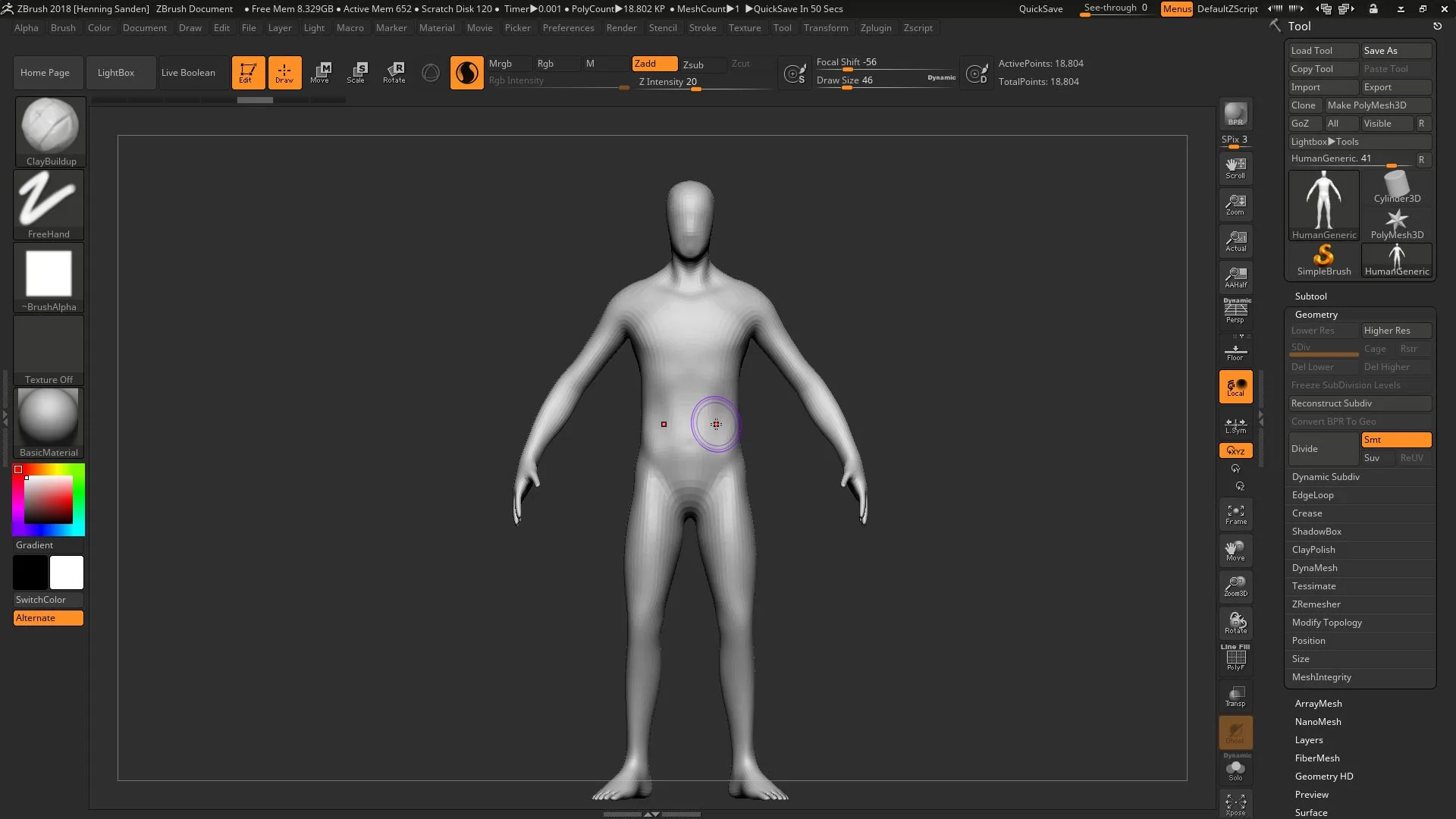The image size is (1456, 819).
Task: Toggle the Floor grid icon
Action: tap(1235, 352)
